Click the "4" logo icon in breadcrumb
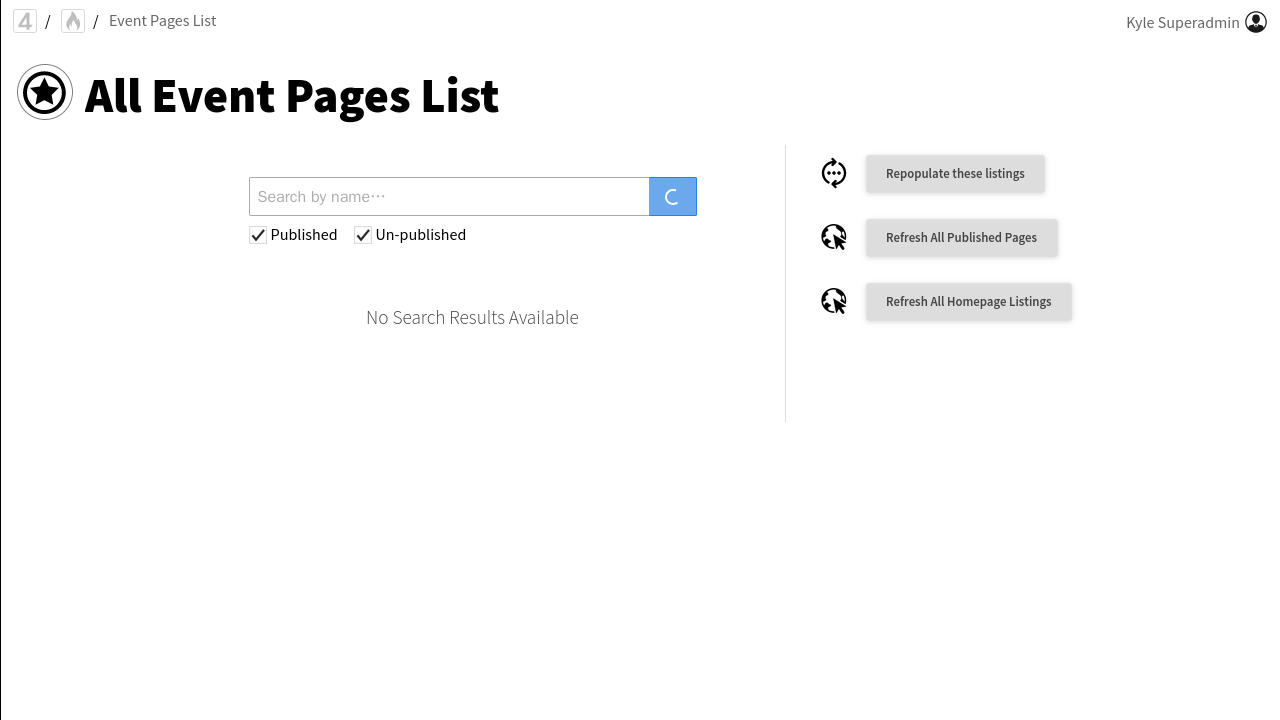The width and height of the screenshot is (1280, 720). tap(25, 21)
